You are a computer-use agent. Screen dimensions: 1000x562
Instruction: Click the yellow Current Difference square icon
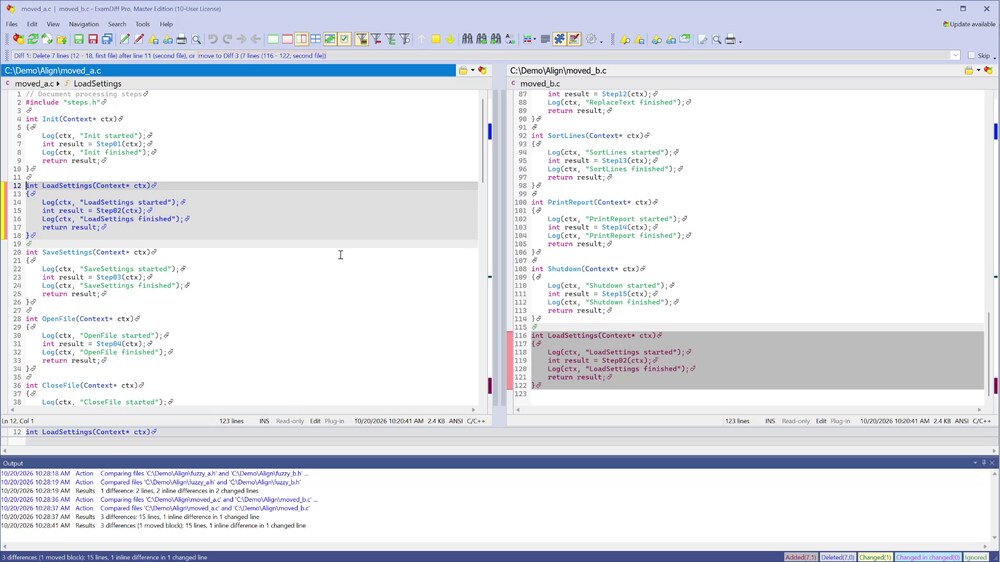(436, 40)
